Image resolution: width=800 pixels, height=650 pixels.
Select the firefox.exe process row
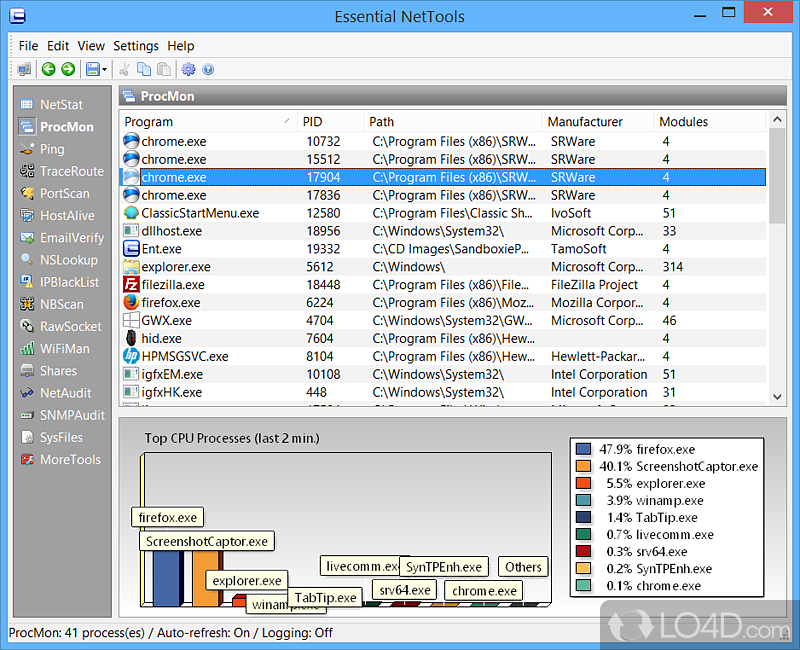[x=170, y=302]
